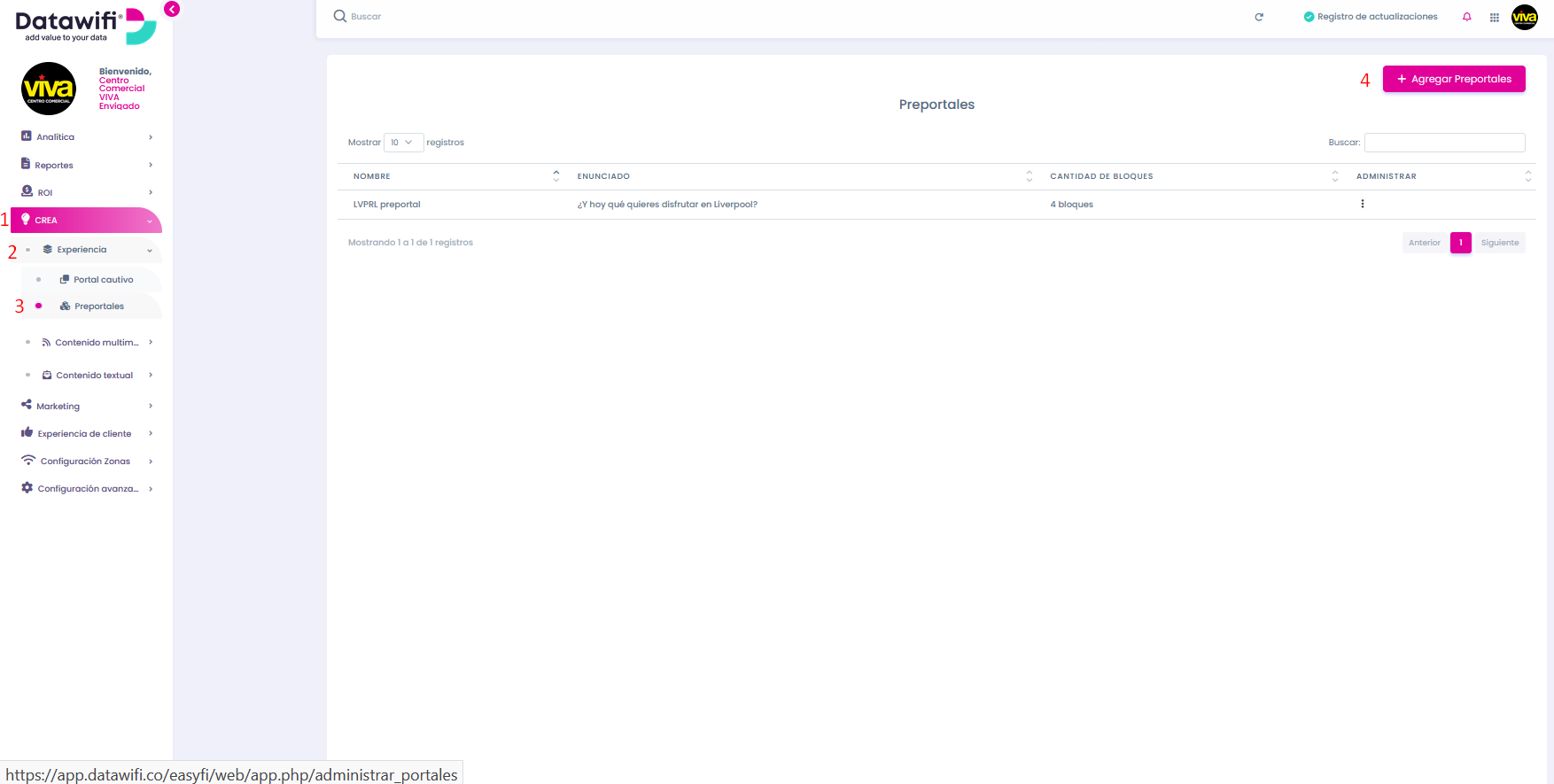Expand the Marketing sidebar section
This screenshot has height=784, width=1554.
[87, 406]
